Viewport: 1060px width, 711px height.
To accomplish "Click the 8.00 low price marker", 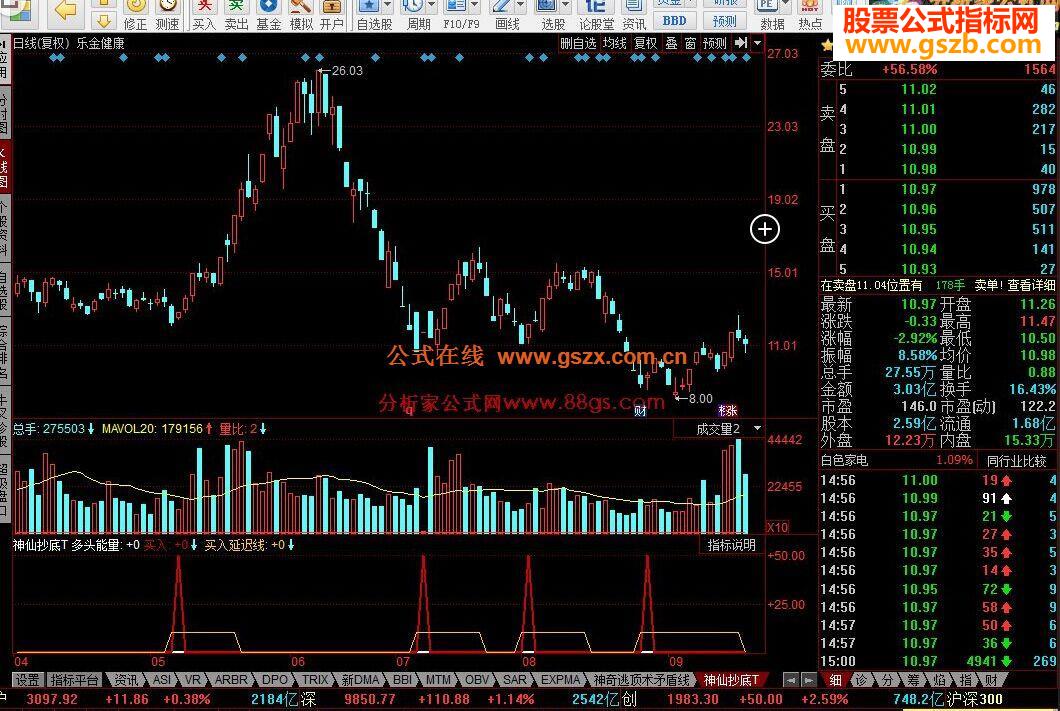I will (700, 399).
